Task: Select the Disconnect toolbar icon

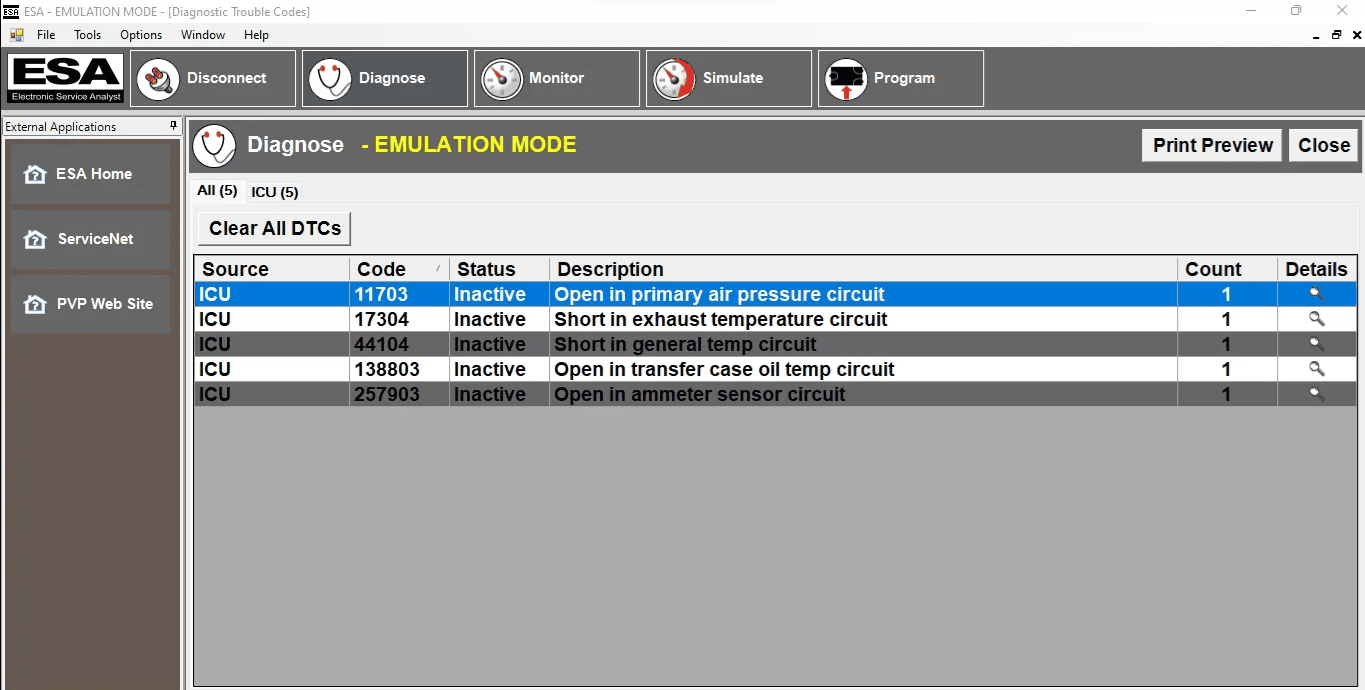Action: point(158,78)
